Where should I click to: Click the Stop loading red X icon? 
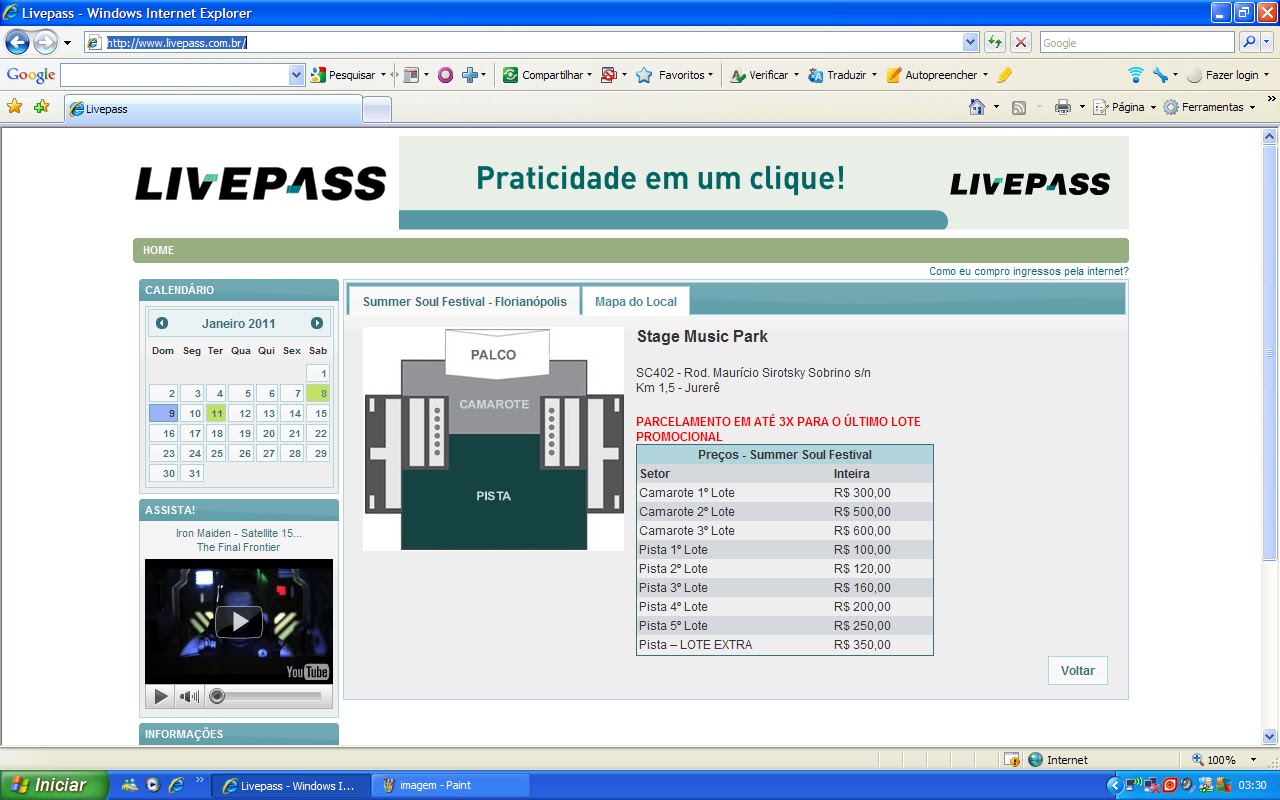[1021, 42]
